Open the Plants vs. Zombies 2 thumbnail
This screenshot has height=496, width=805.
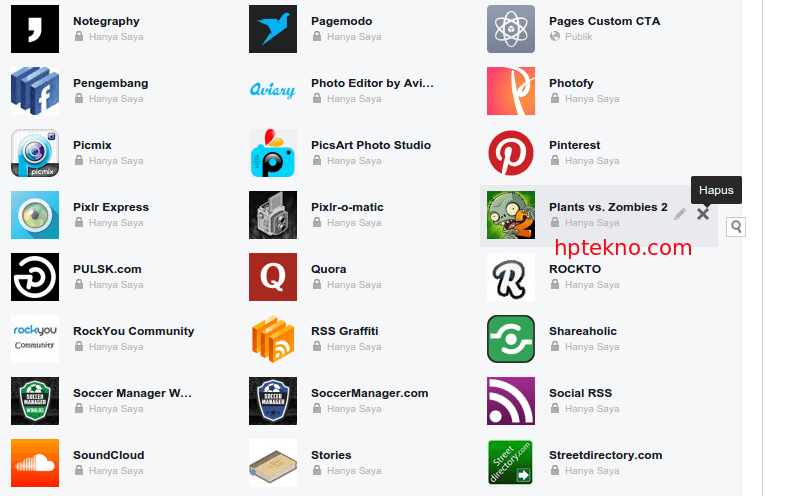[x=511, y=215]
